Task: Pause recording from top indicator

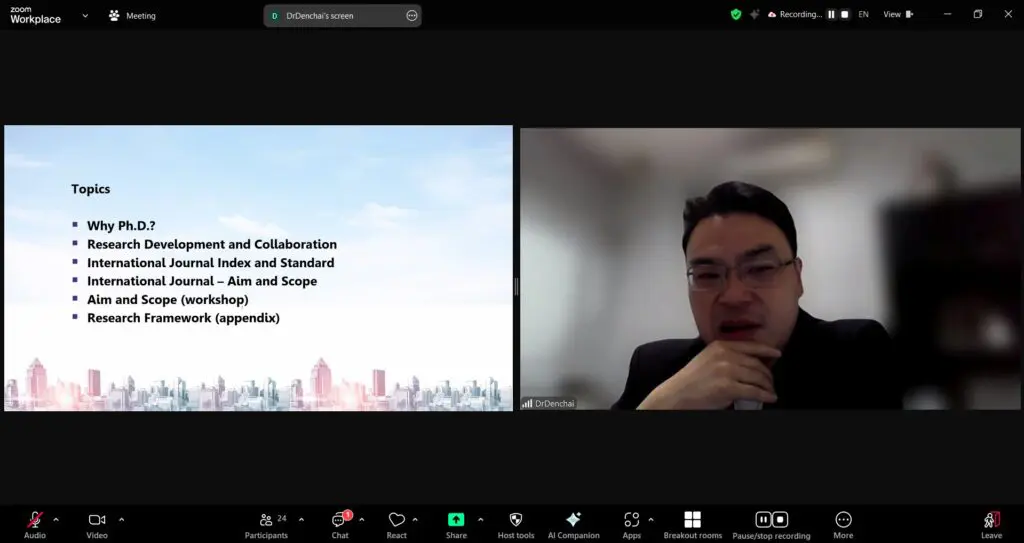Action: coord(831,14)
